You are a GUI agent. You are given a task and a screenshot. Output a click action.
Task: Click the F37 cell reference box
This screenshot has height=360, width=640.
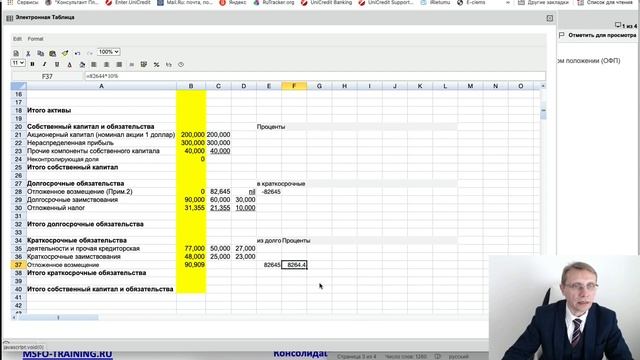click(47, 76)
